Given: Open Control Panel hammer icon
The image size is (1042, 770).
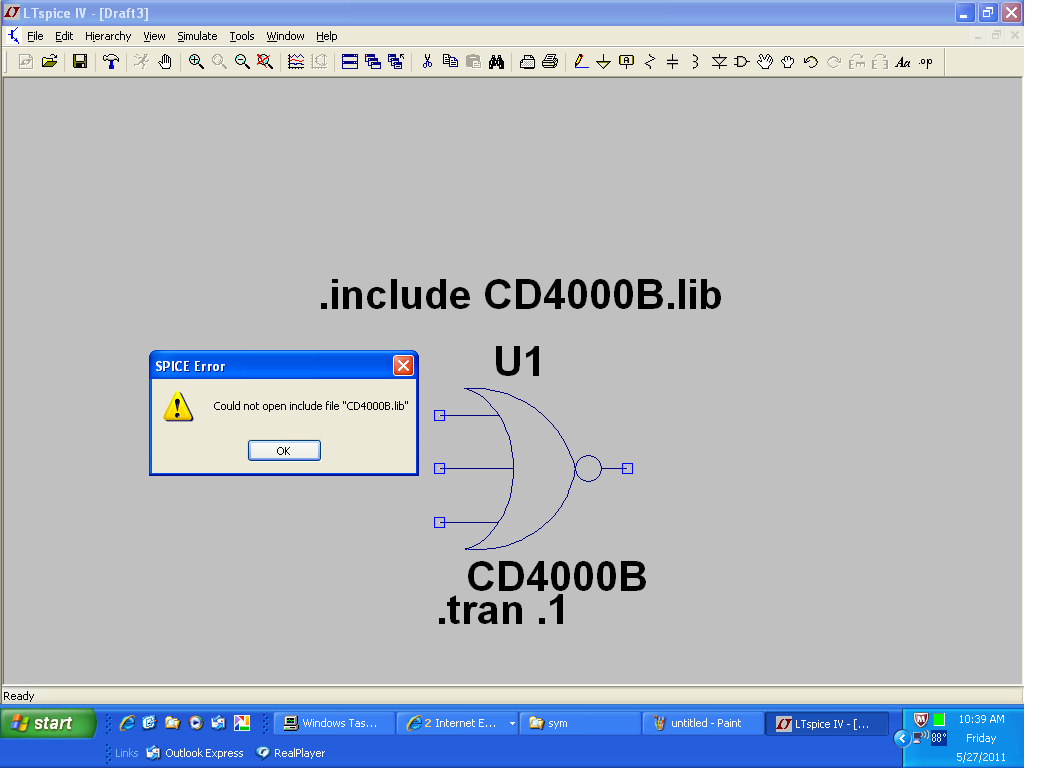Looking at the screenshot, I should tap(111, 62).
